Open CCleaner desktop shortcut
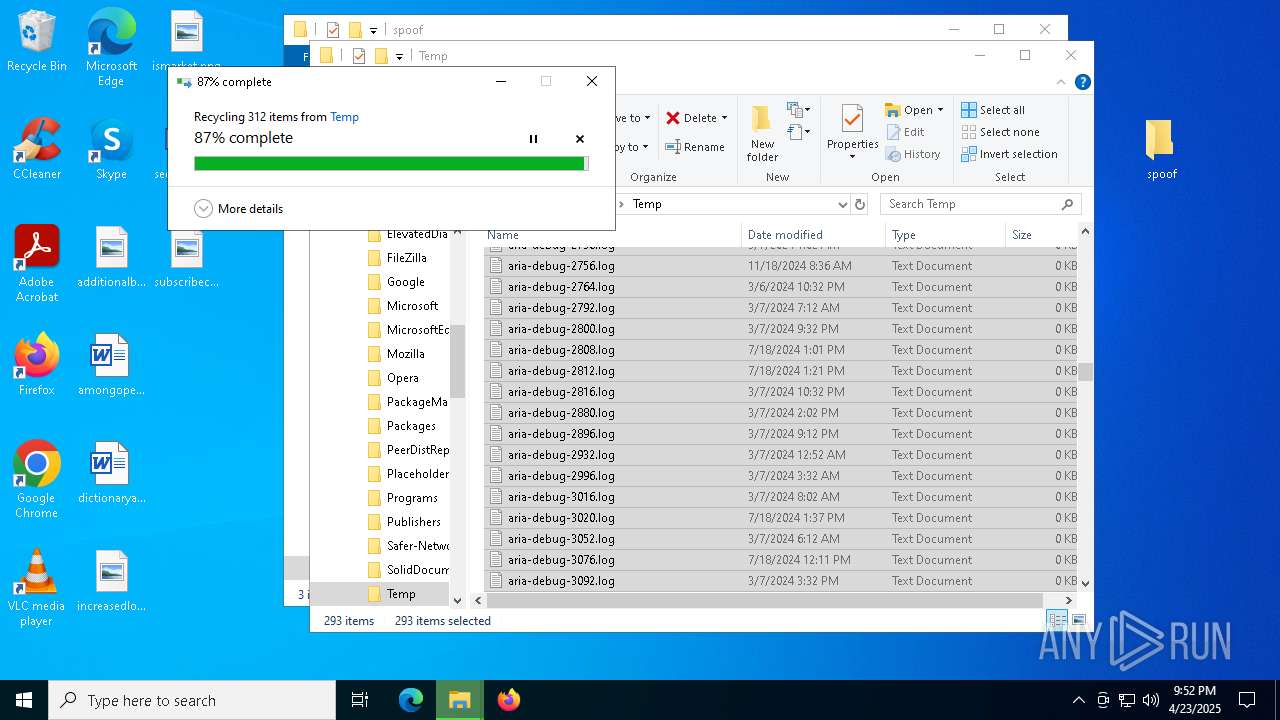 coord(36,149)
